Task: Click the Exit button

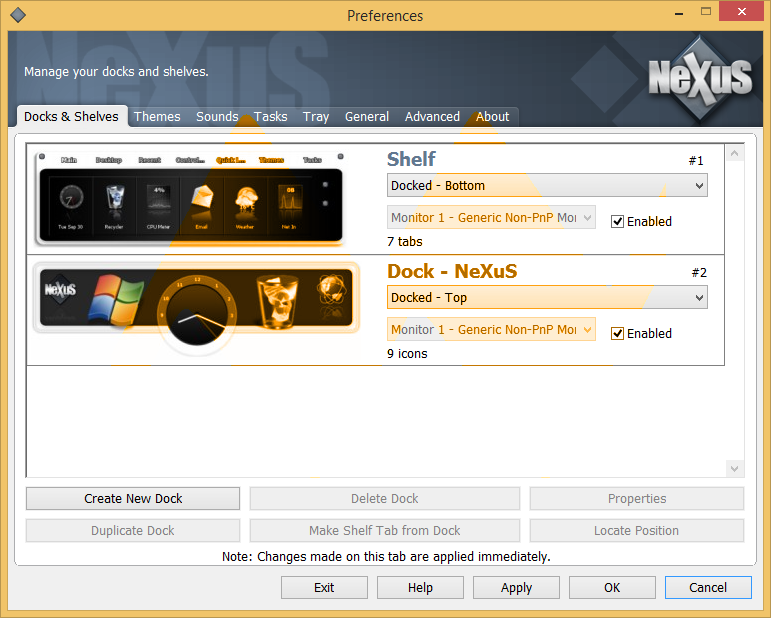Action: click(324, 588)
